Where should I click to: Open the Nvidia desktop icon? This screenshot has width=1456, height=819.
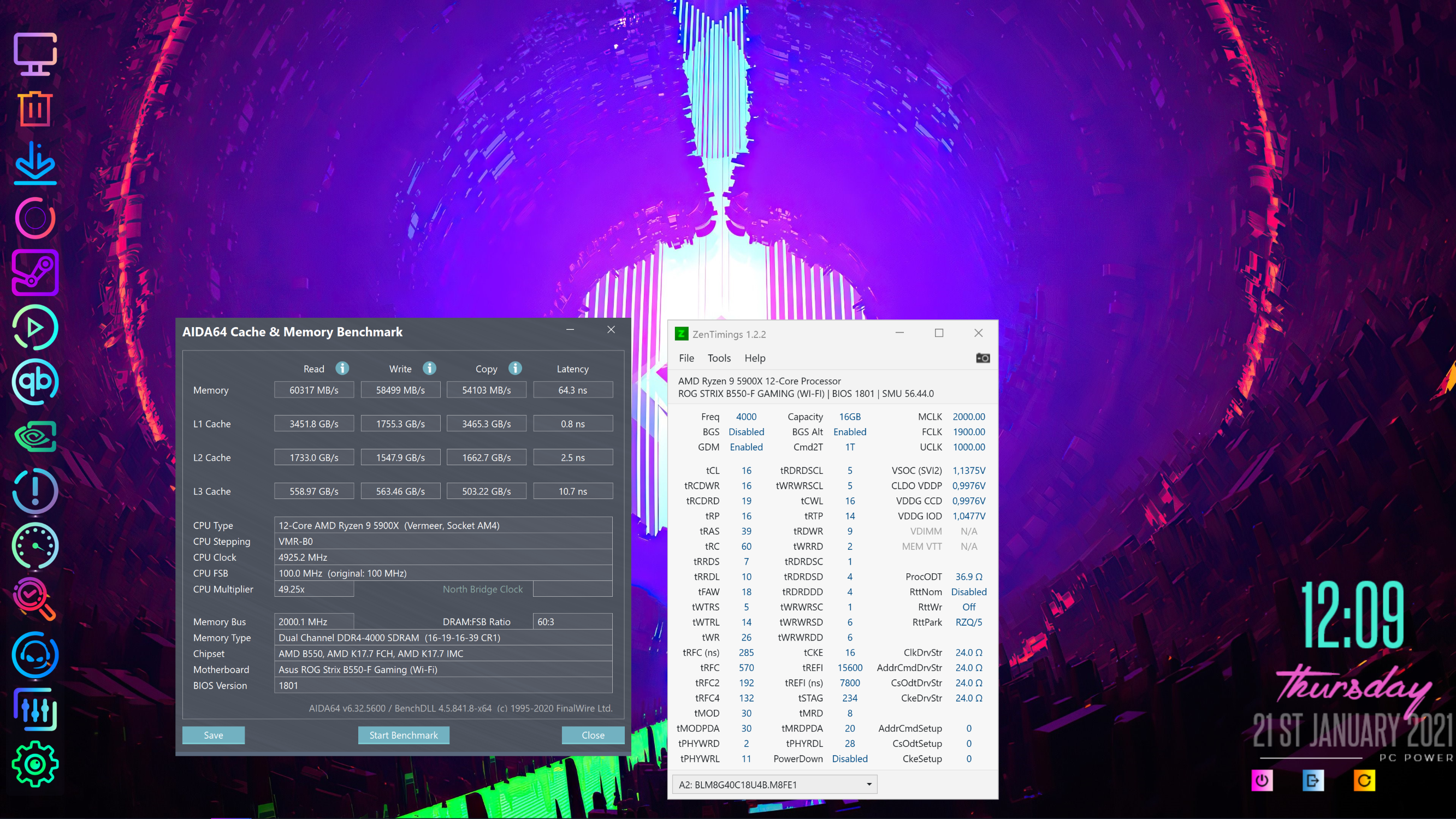point(35,436)
